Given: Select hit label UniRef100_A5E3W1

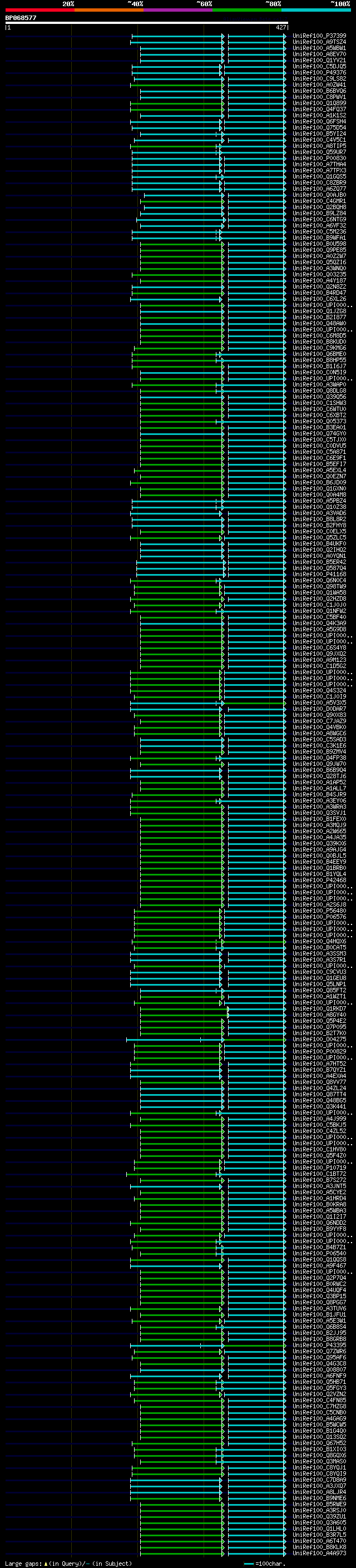Looking at the screenshot, I should coord(319,1322).
